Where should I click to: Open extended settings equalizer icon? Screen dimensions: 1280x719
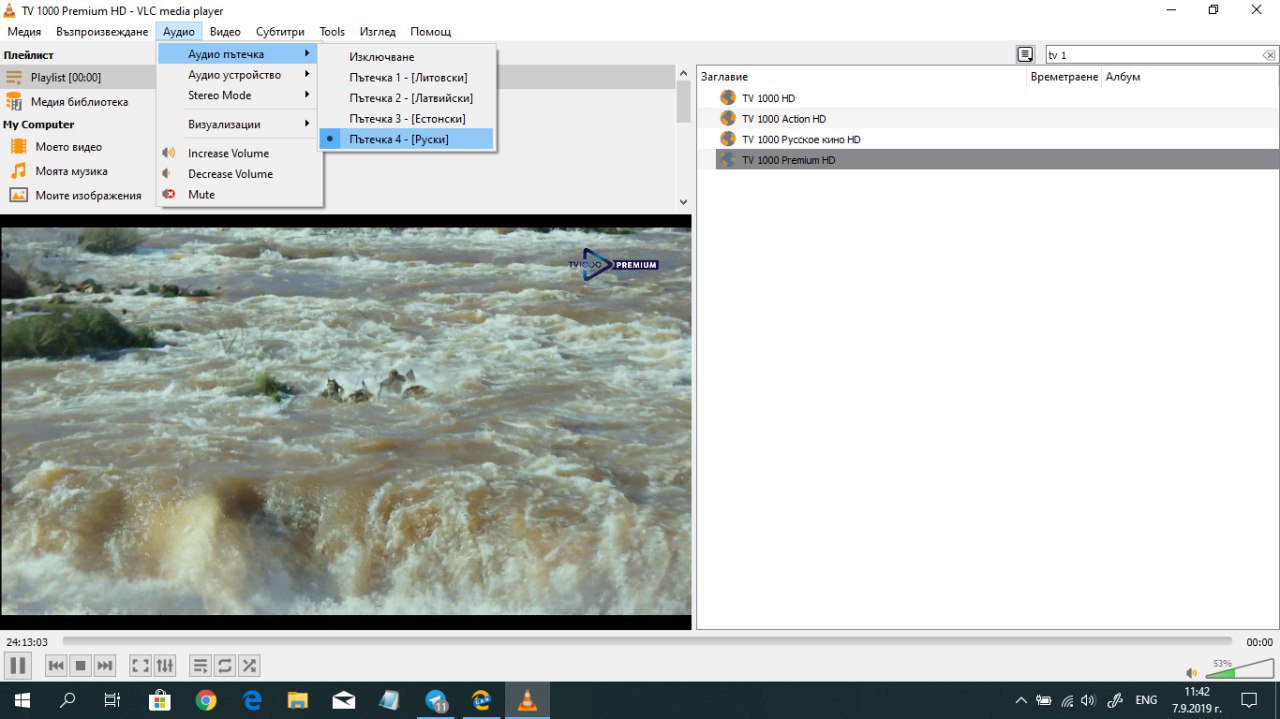click(x=165, y=665)
